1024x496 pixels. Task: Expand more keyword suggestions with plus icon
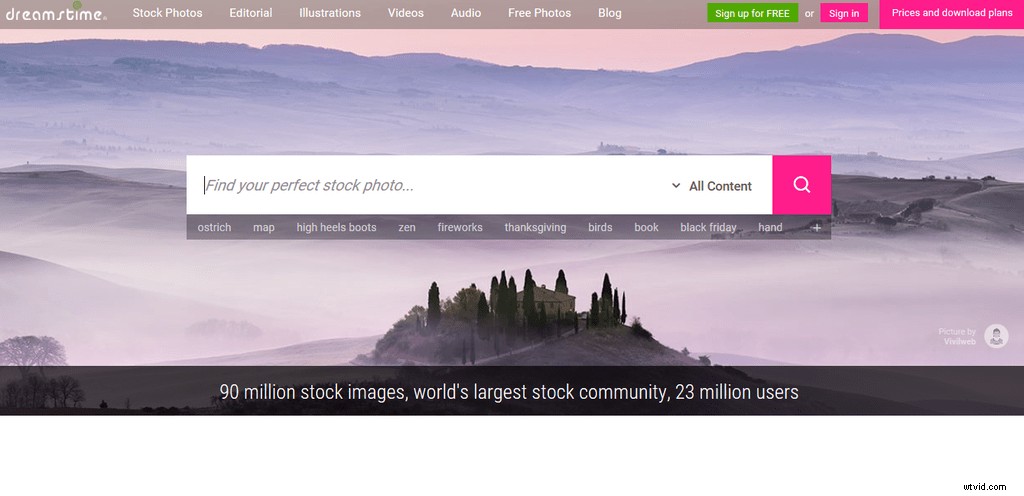pos(816,227)
